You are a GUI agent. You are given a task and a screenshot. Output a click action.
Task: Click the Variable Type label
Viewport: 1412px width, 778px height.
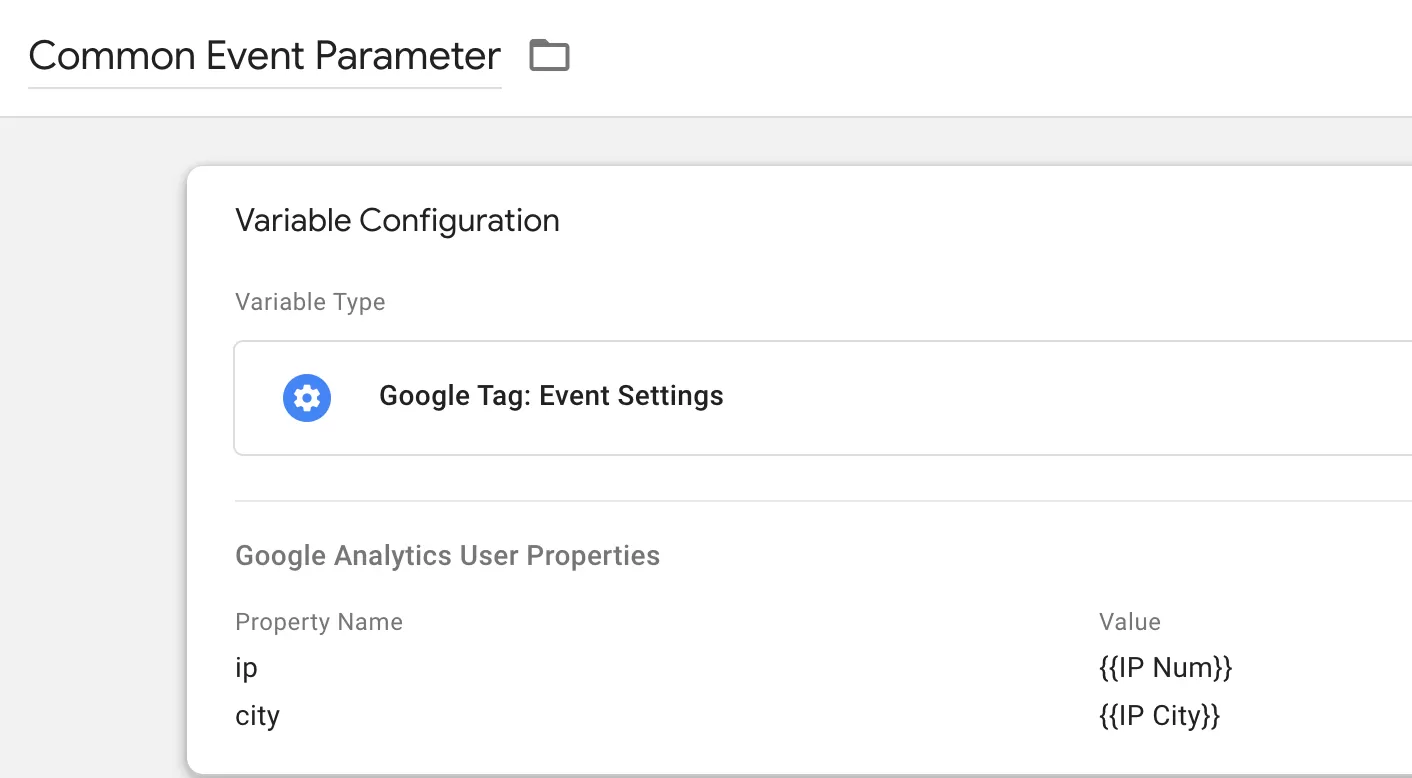coord(310,302)
